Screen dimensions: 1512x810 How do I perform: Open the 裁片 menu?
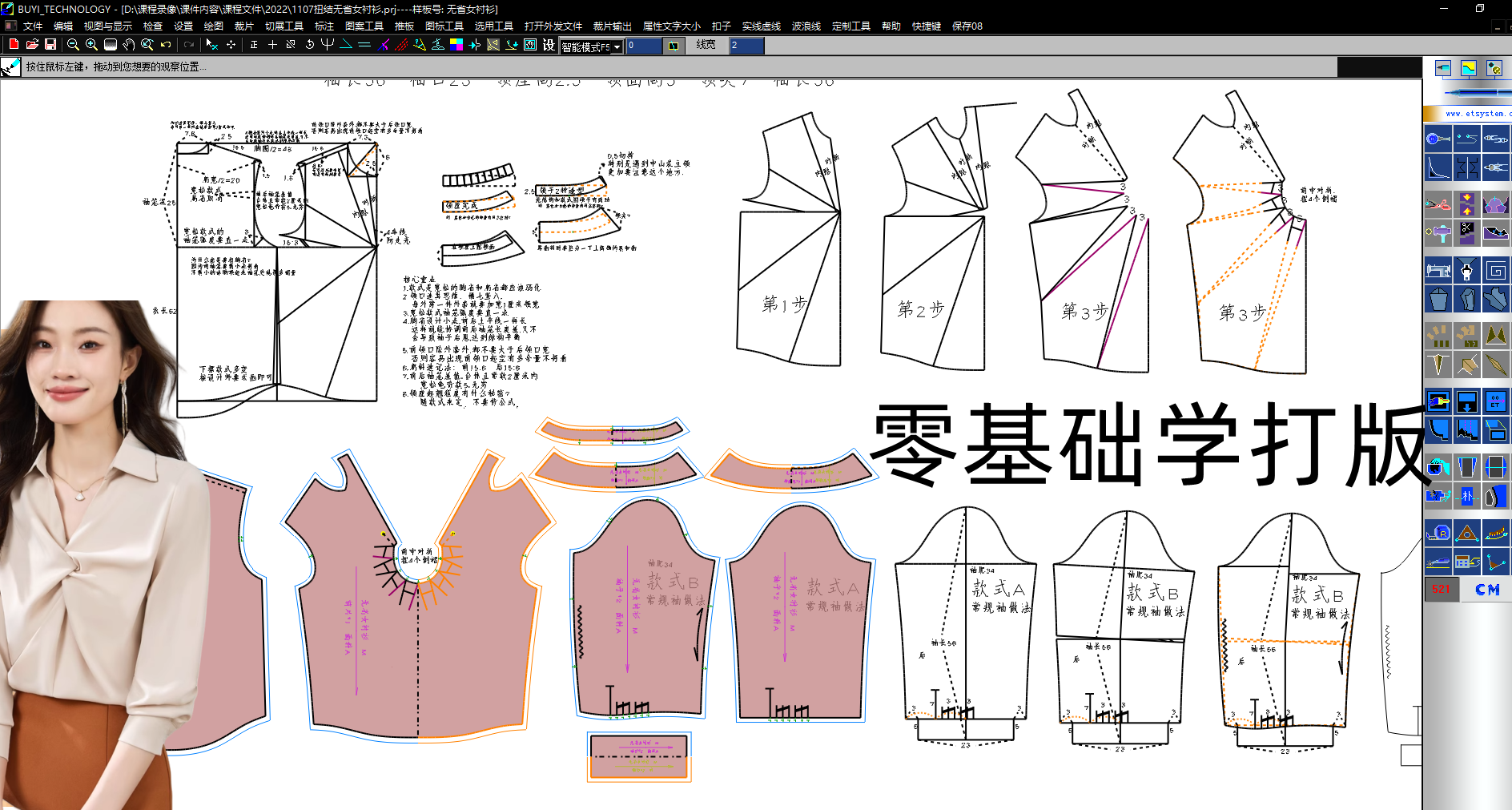[244, 26]
